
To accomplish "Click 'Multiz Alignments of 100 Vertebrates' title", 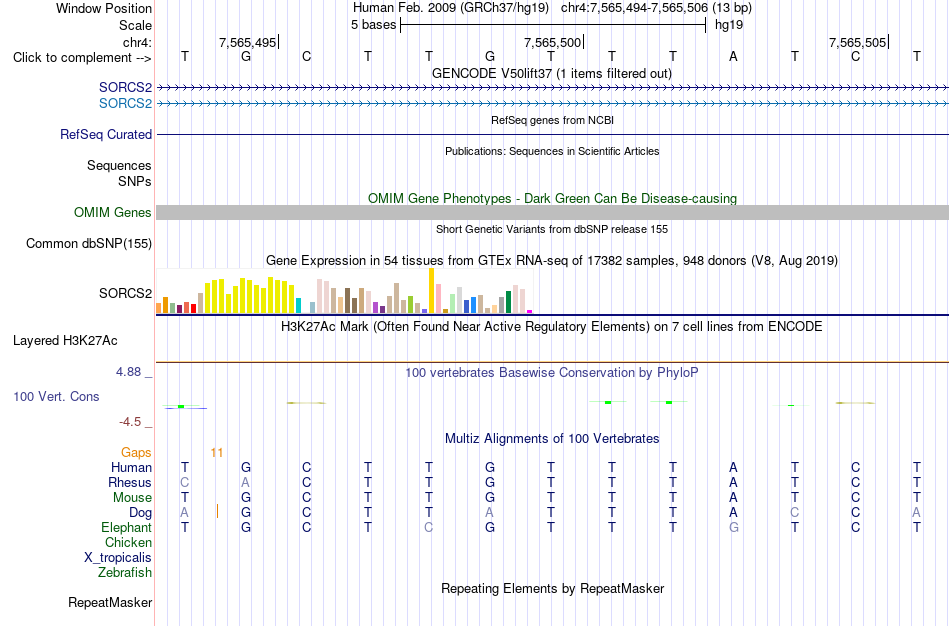I will coord(552,438).
